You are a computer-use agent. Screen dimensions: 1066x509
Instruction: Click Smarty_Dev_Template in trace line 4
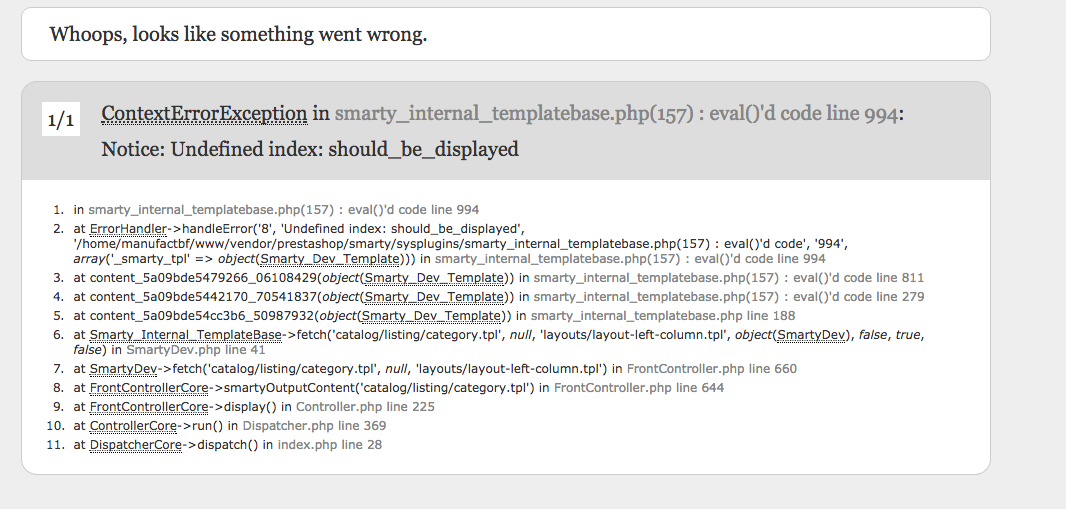435,297
